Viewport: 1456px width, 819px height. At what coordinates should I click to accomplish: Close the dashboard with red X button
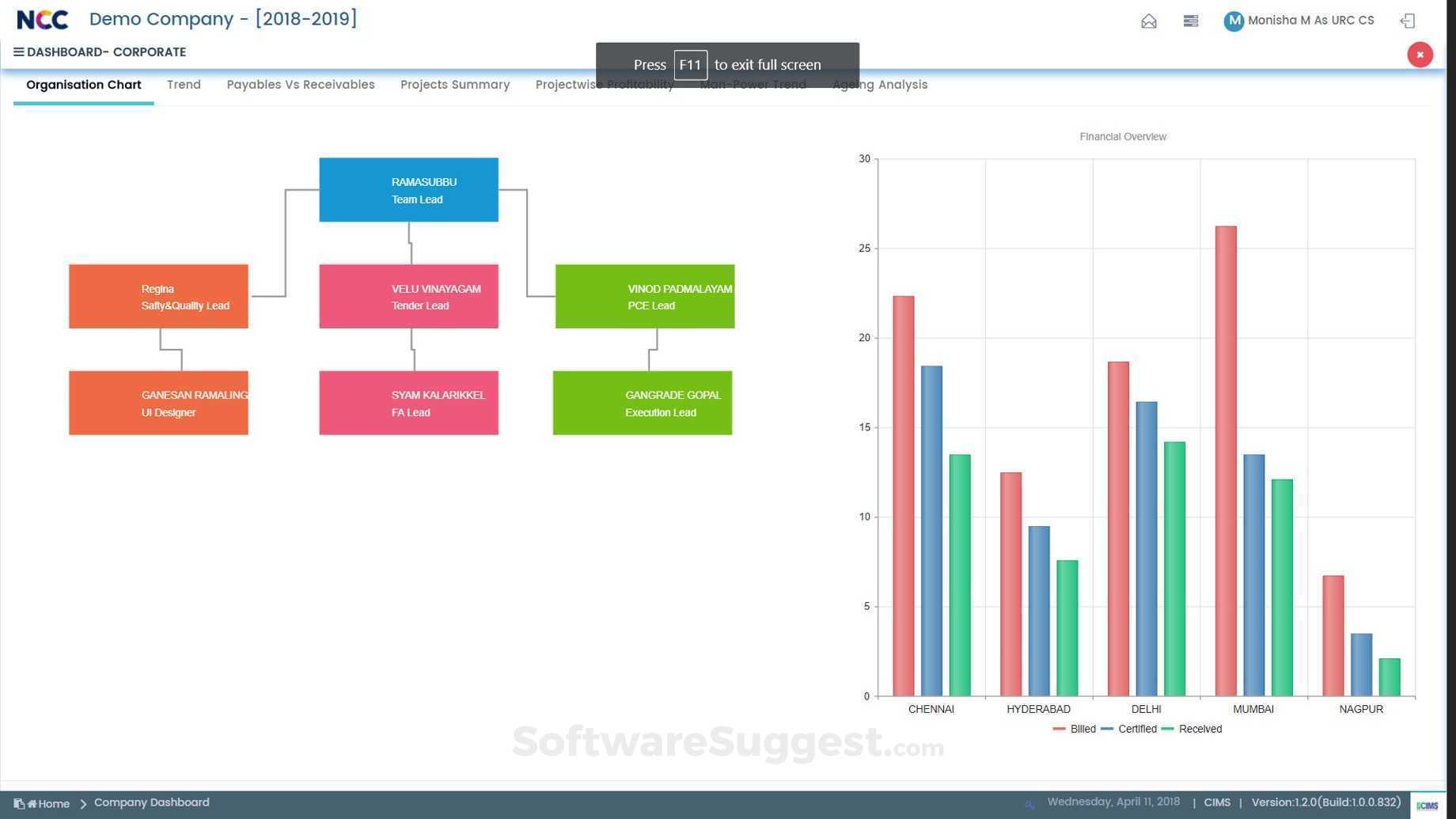point(1420,55)
